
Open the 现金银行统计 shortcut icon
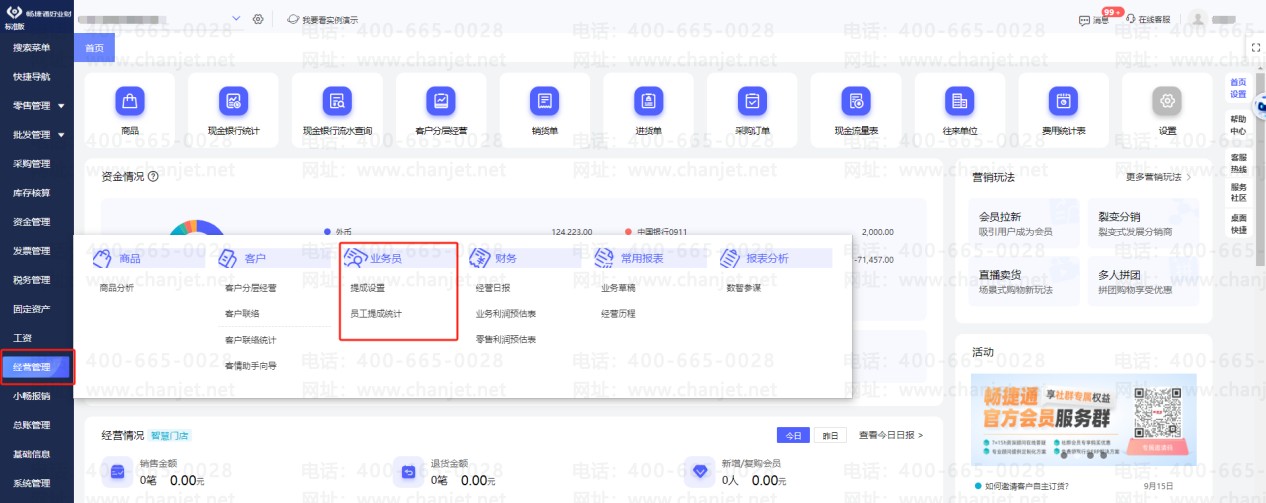(x=233, y=101)
